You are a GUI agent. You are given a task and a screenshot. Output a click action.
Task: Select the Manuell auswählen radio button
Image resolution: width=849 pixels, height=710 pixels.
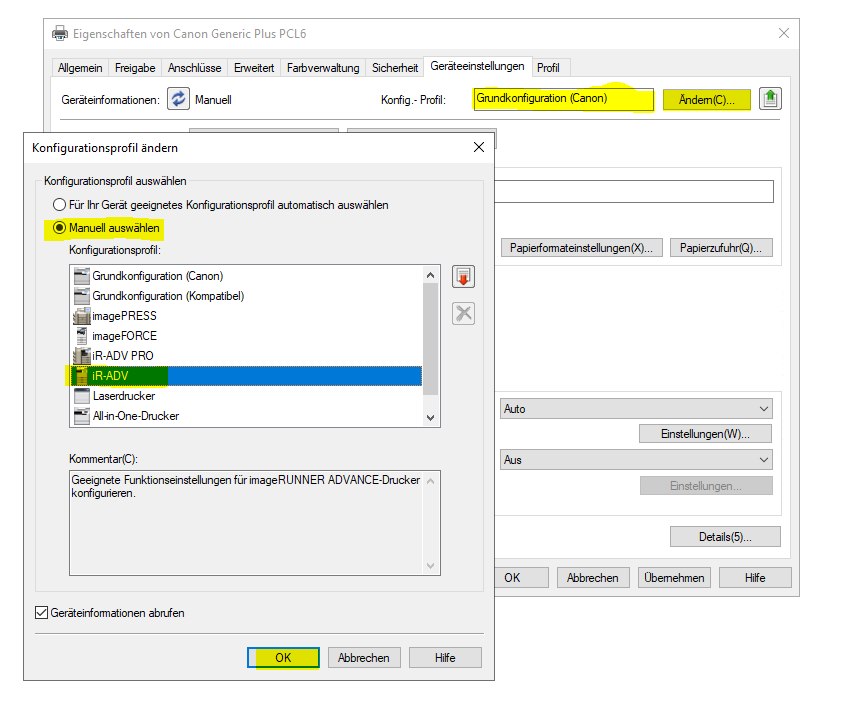click(x=59, y=228)
